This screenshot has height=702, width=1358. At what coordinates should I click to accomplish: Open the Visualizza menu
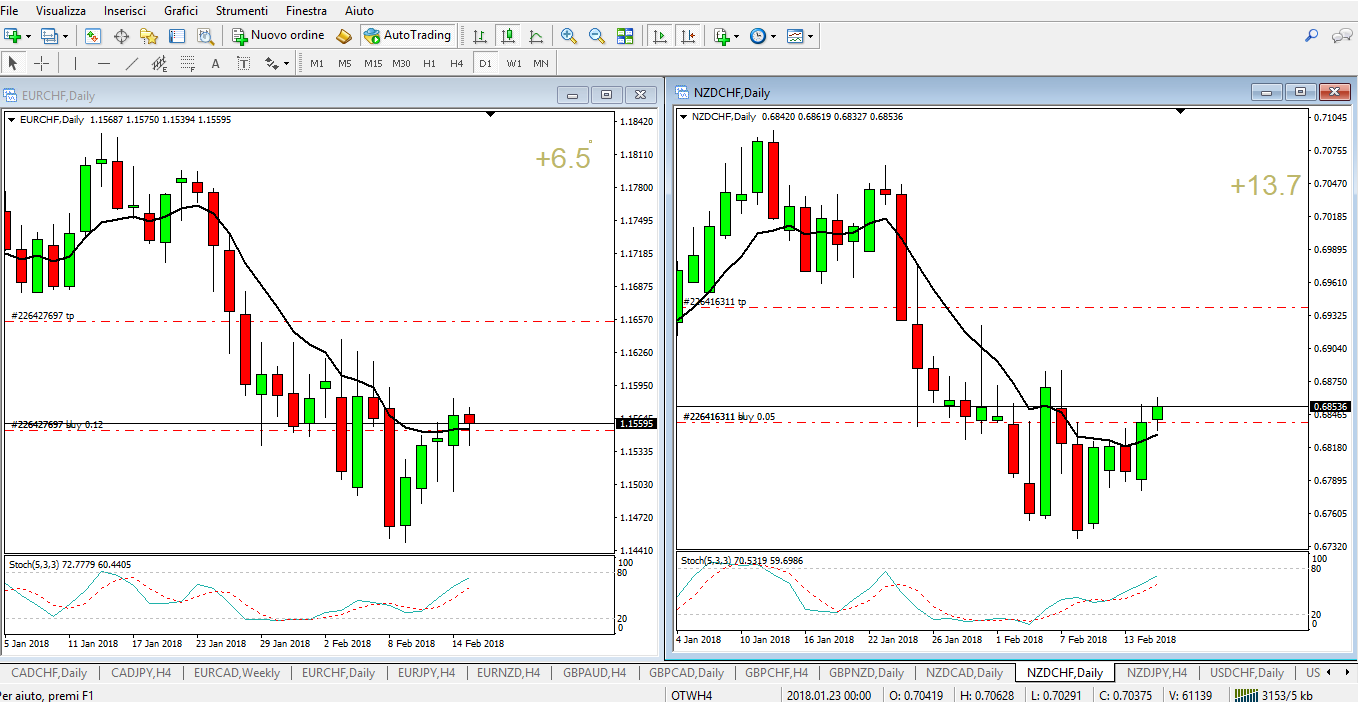point(60,10)
